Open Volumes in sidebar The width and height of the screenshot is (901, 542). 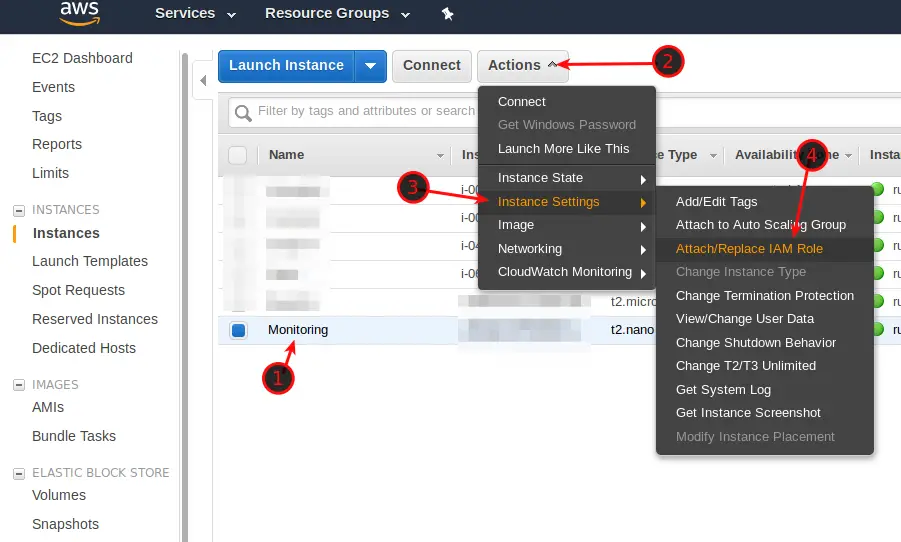tap(59, 495)
